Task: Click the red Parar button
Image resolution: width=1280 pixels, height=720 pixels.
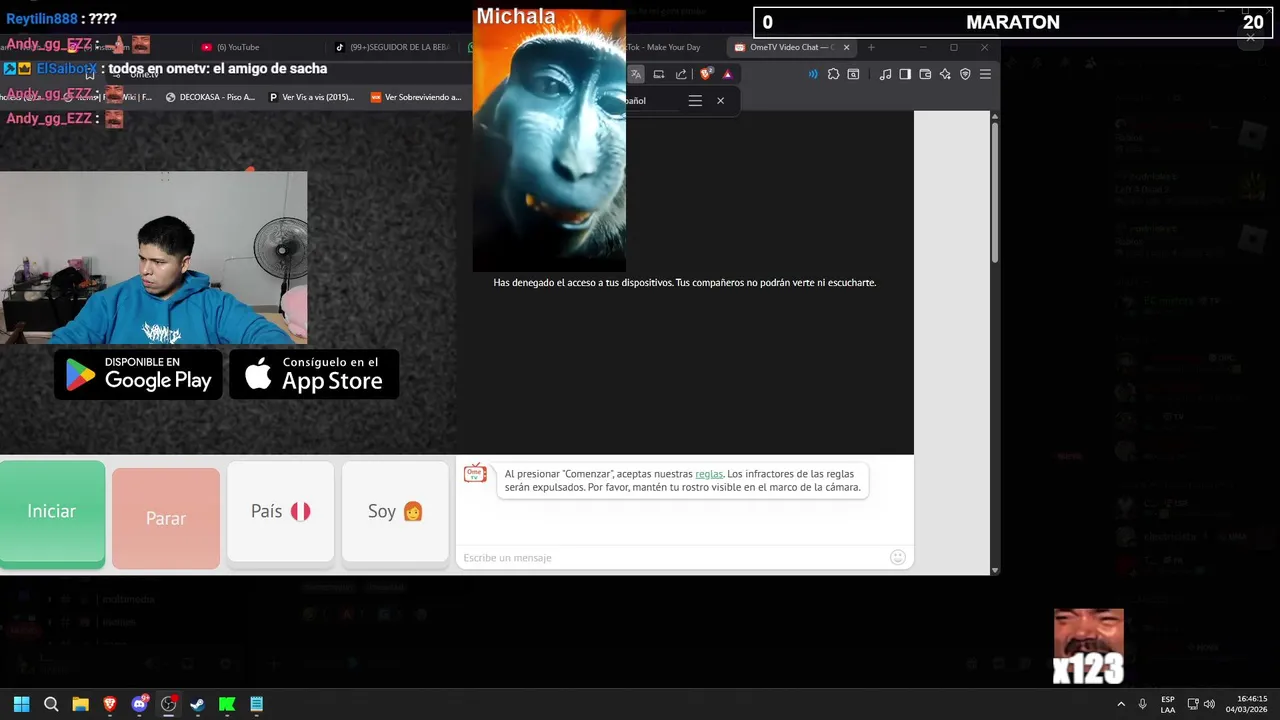Action: click(x=166, y=518)
